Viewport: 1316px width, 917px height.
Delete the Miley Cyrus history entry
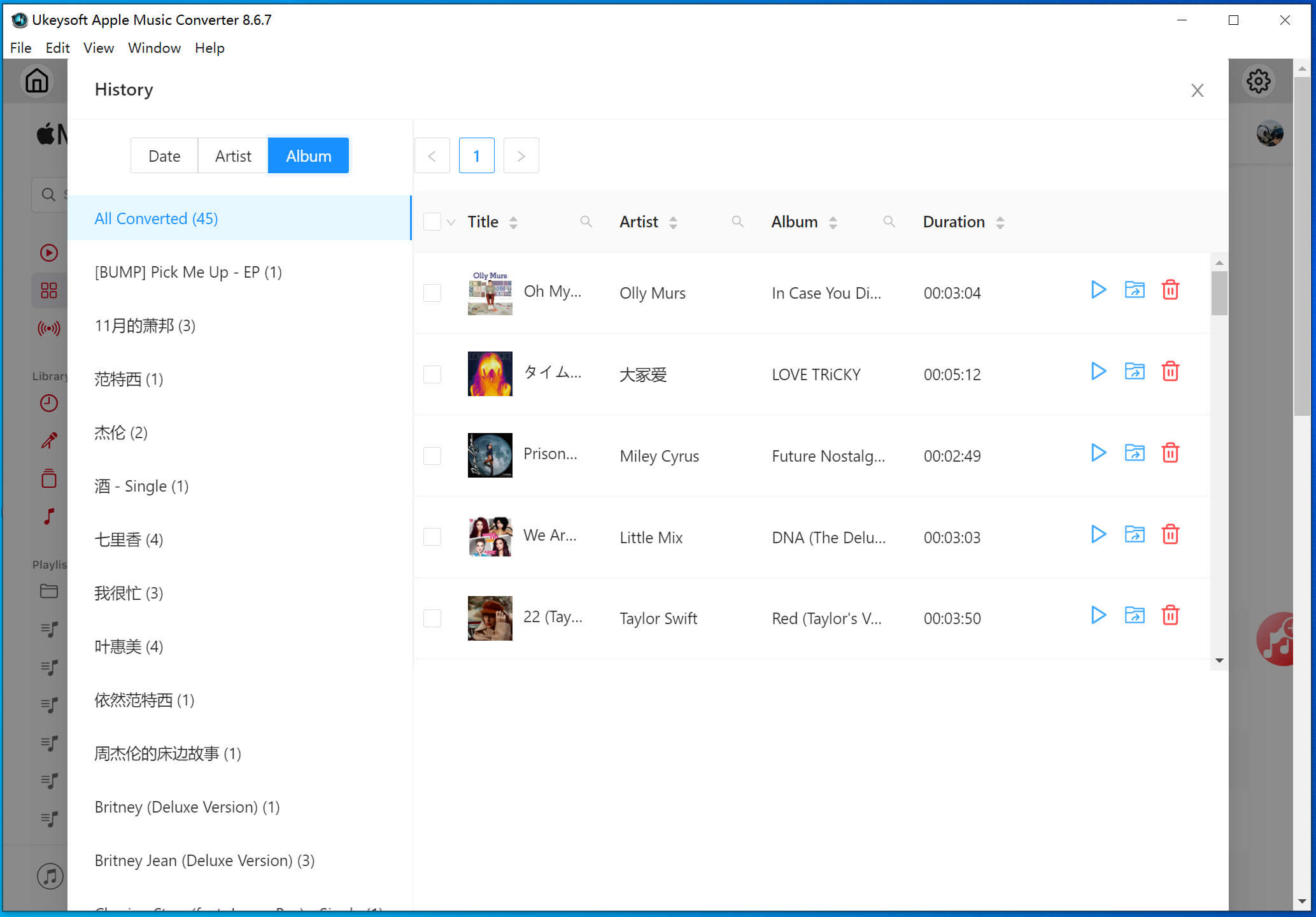coord(1170,453)
